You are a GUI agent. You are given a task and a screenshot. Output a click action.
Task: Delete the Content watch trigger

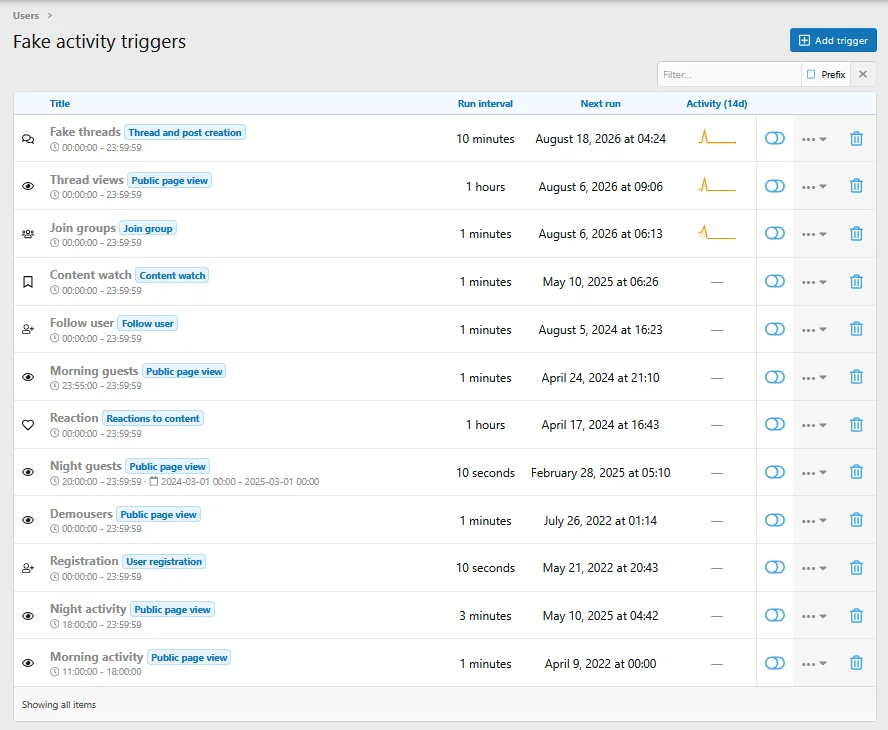pyautogui.click(x=856, y=281)
